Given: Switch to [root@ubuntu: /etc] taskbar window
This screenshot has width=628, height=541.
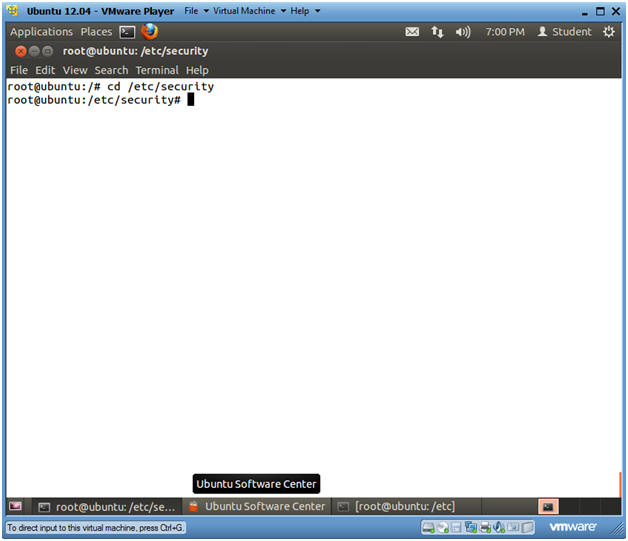Looking at the screenshot, I should tap(407, 507).
